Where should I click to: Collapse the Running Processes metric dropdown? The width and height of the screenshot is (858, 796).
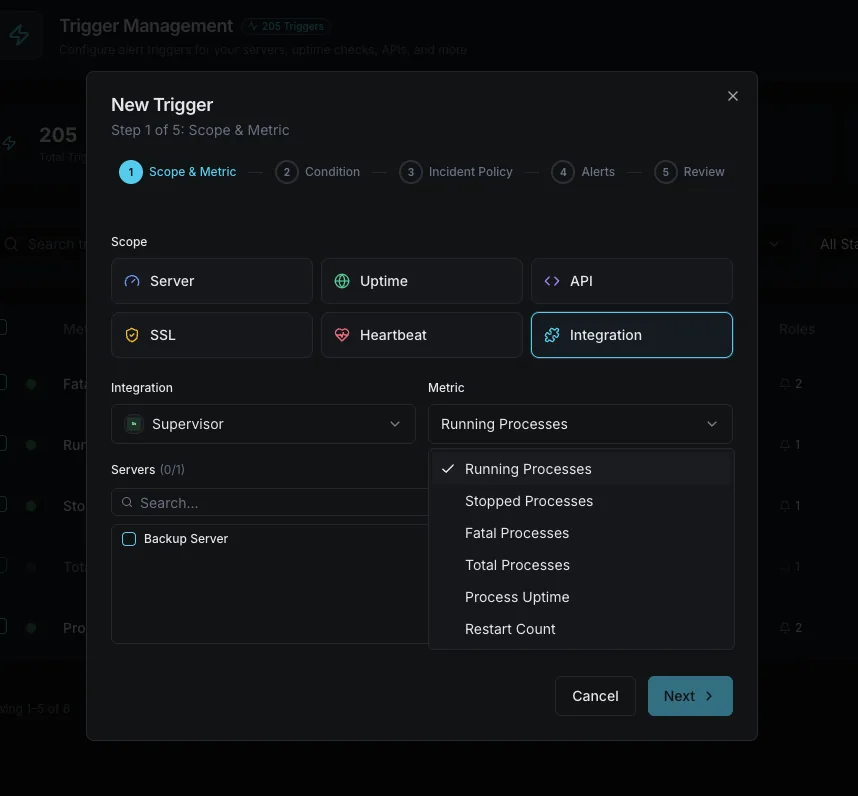pyautogui.click(x=580, y=424)
